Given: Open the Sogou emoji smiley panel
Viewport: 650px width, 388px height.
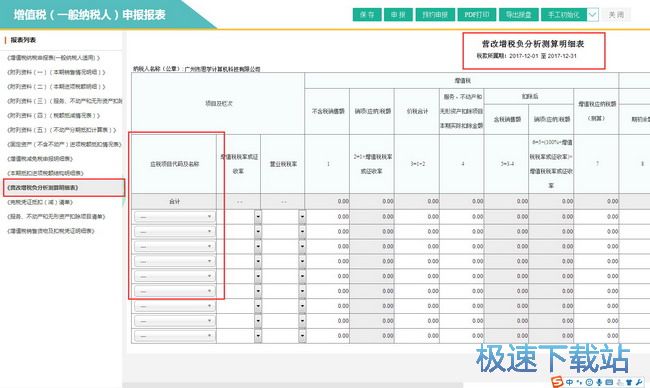Looking at the screenshot, I should click(x=589, y=382).
